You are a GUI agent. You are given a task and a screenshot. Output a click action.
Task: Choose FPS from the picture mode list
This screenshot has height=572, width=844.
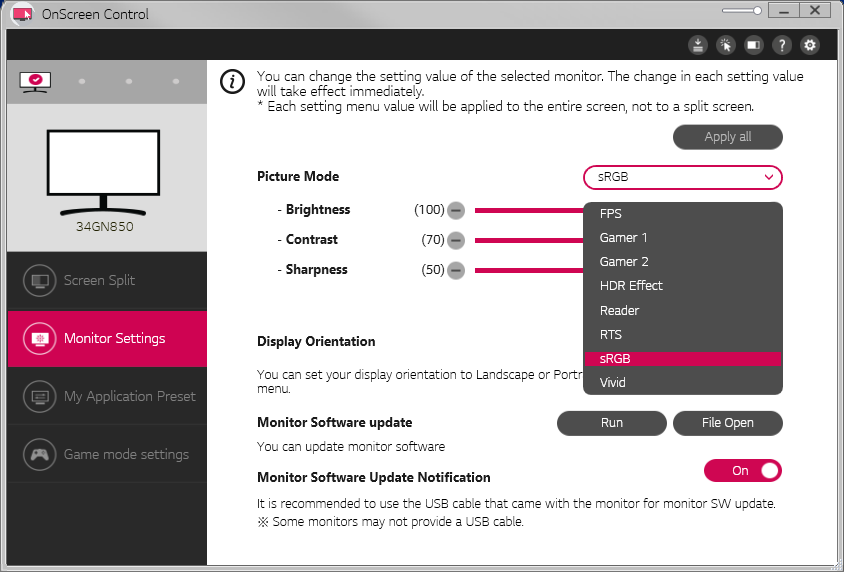683,214
